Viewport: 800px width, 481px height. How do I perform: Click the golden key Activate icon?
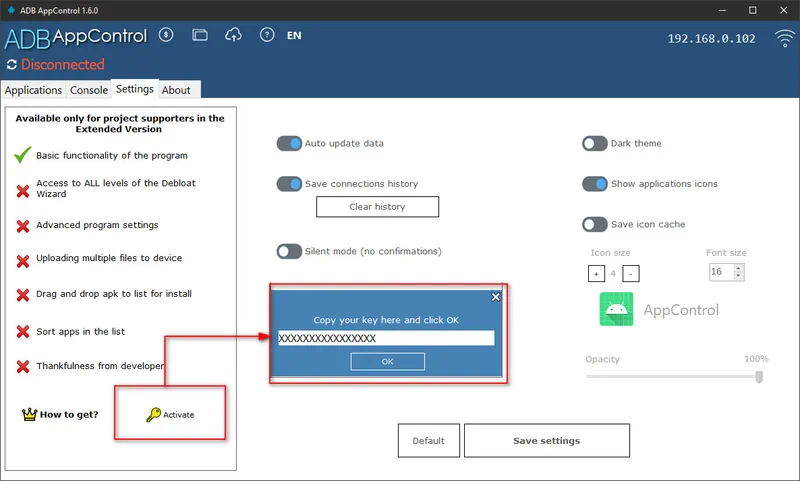coord(153,414)
